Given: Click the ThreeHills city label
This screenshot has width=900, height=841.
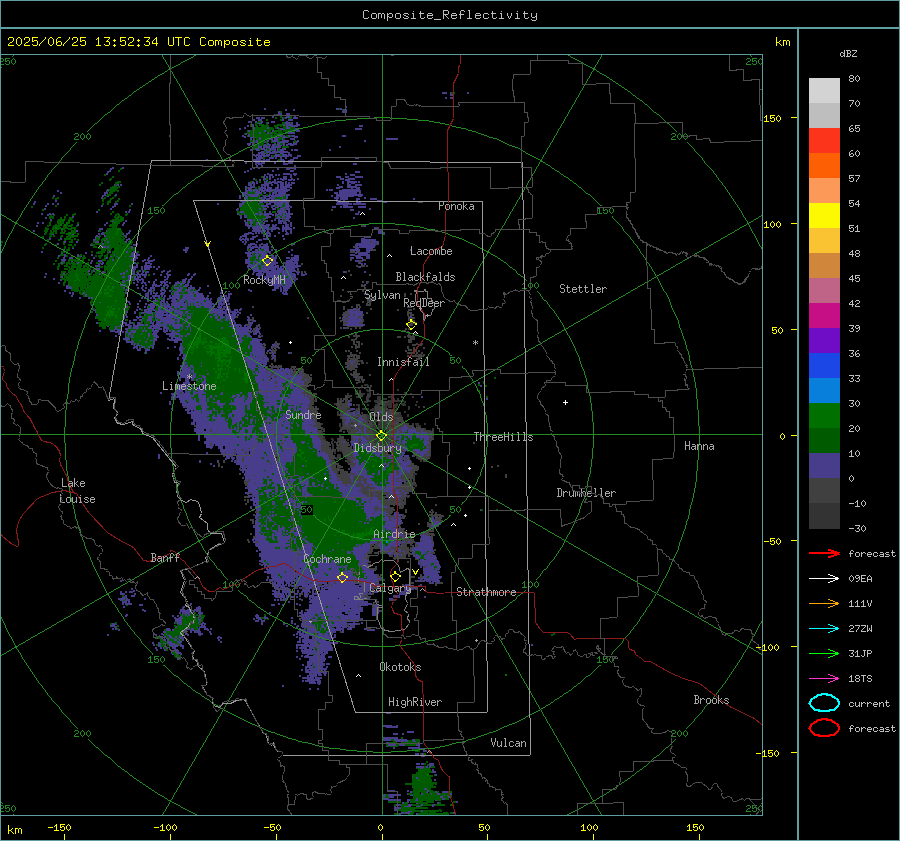Looking at the screenshot, I should (503, 437).
